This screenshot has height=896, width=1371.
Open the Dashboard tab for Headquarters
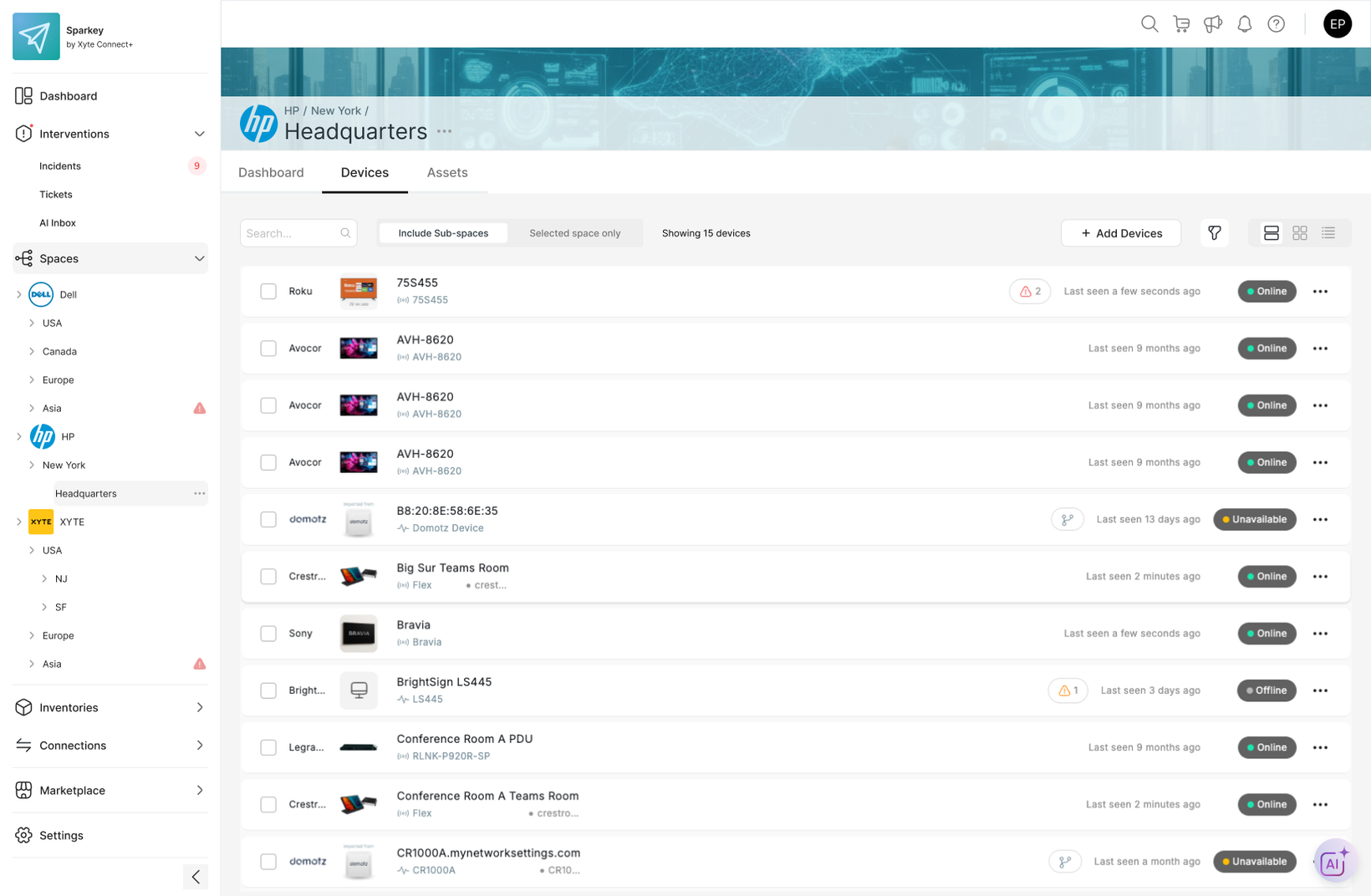[271, 173]
